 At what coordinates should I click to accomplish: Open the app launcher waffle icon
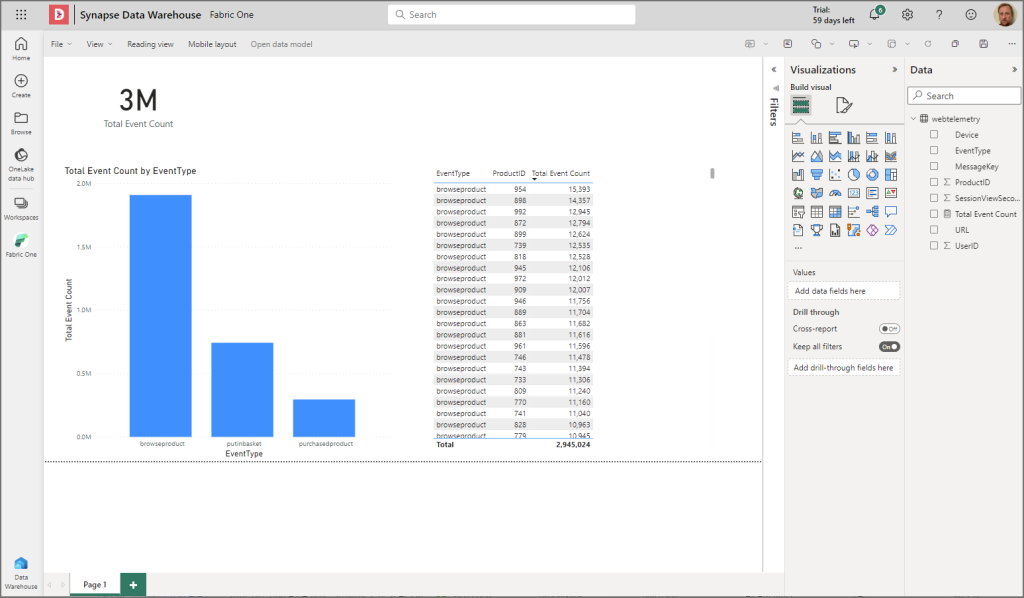pos(21,14)
